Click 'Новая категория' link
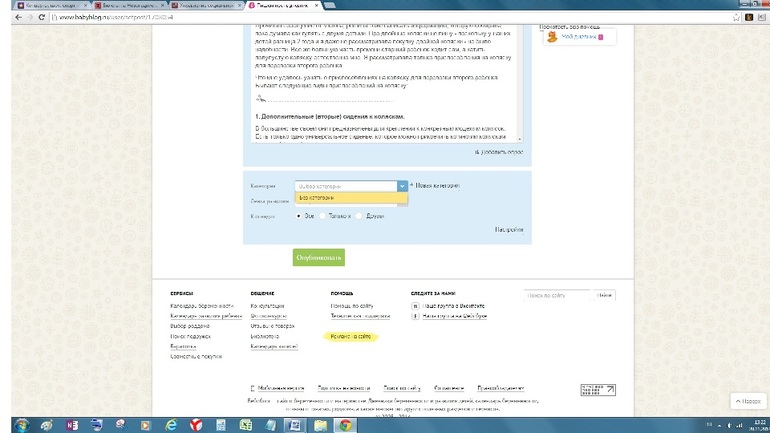770x433 pixels. click(x=437, y=186)
